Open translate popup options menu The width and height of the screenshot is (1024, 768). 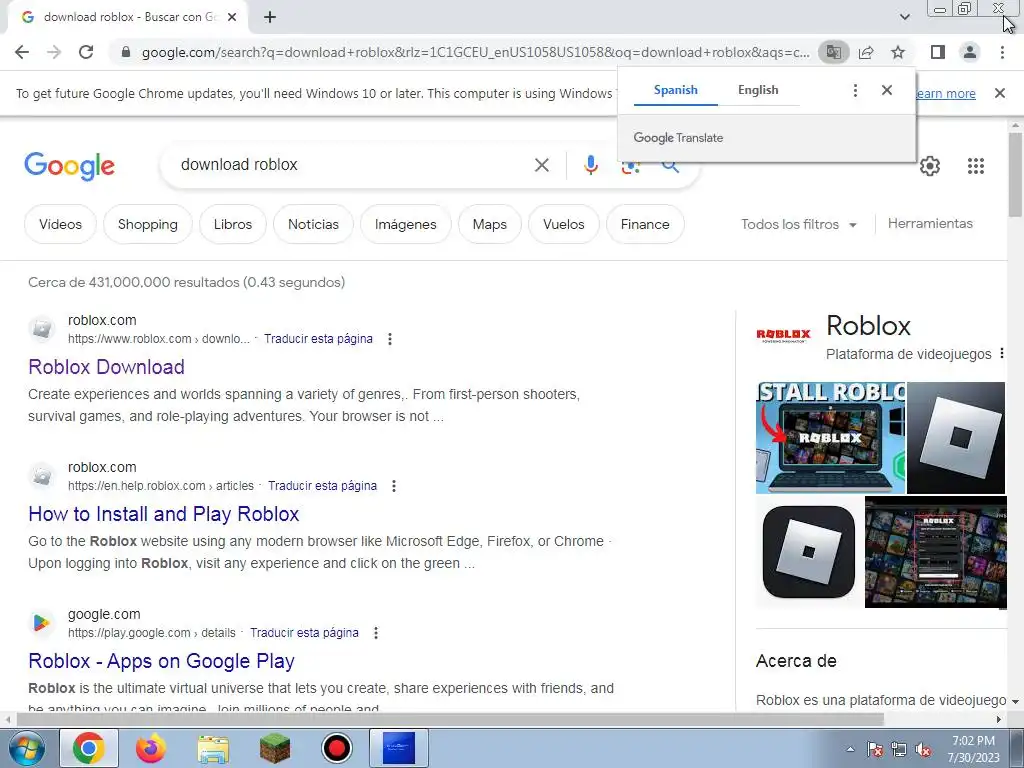point(855,90)
